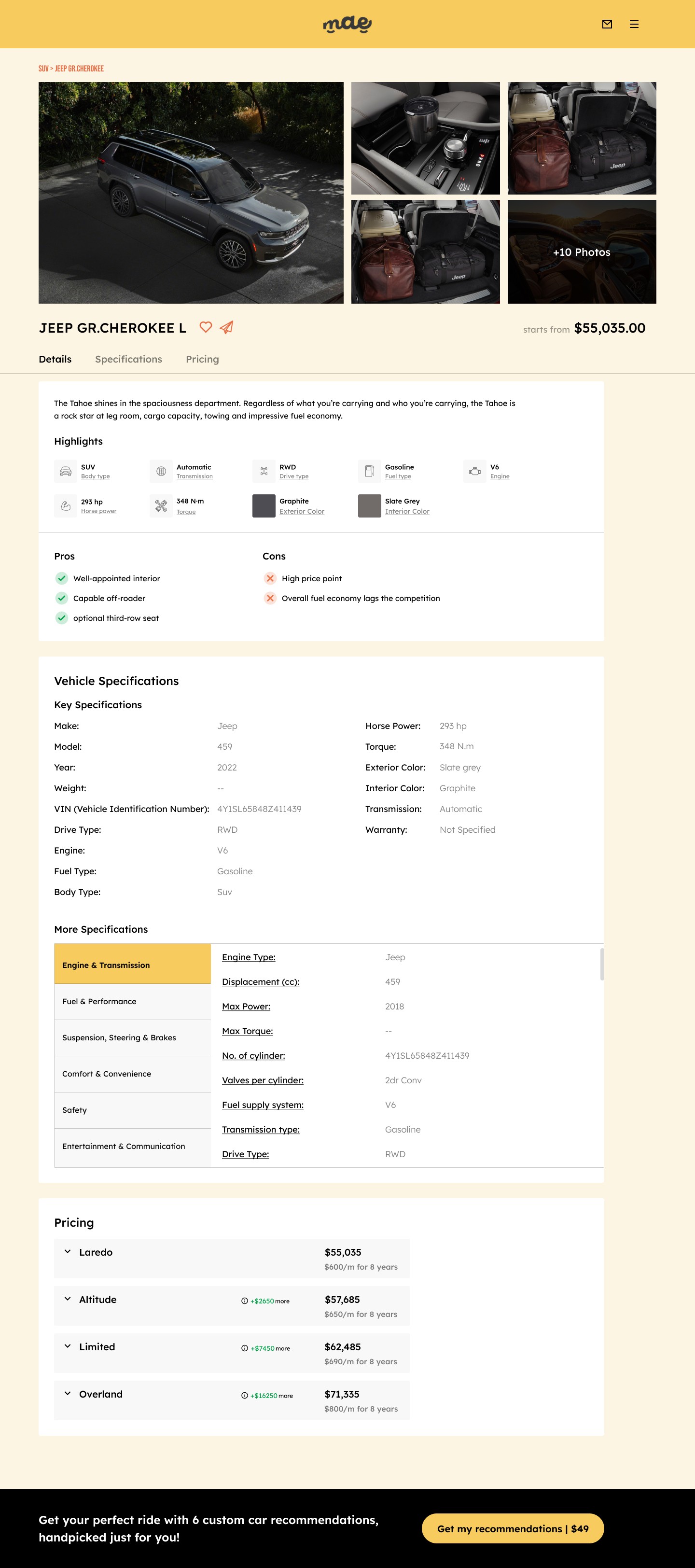The height and width of the screenshot is (1568, 695).
Task: Switch to the Details tab
Action: [56, 359]
